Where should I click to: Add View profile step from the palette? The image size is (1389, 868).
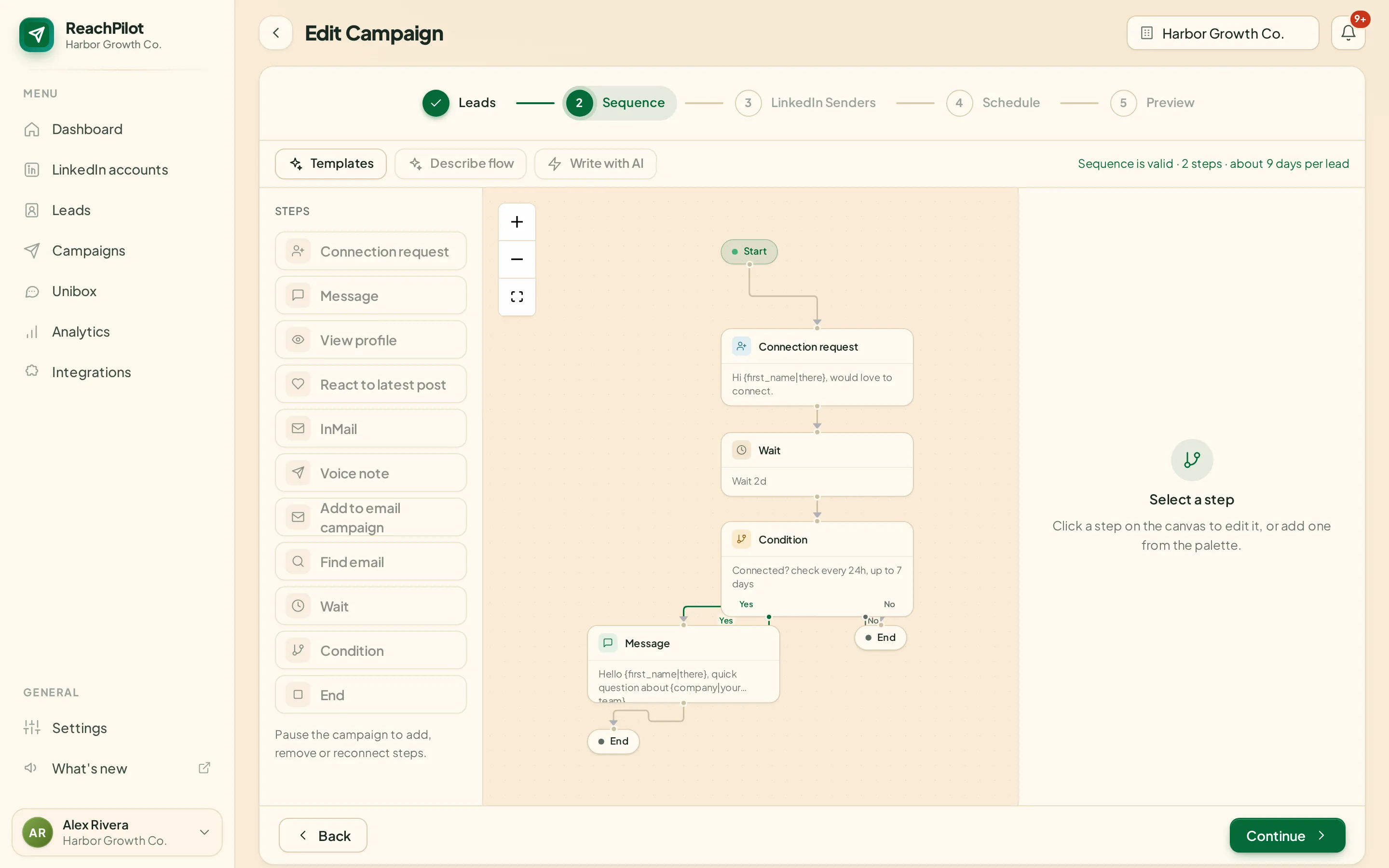(371, 340)
